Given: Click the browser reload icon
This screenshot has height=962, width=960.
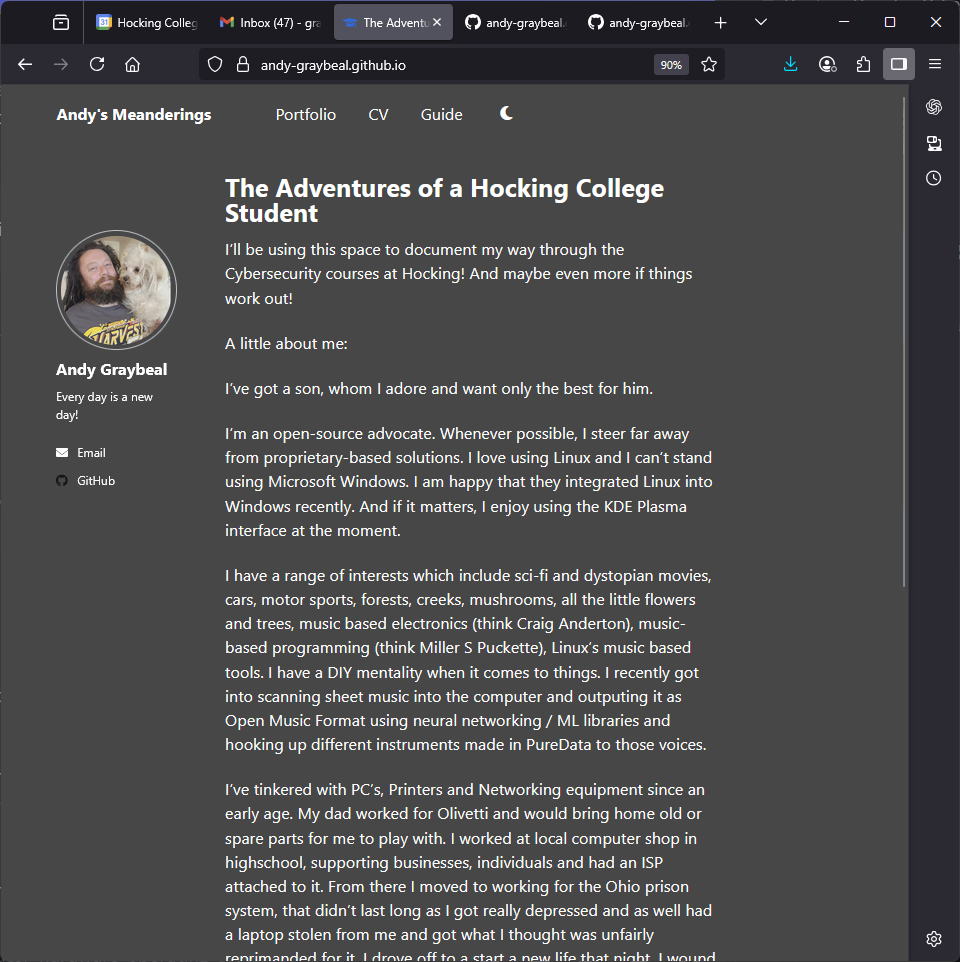Looking at the screenshot, I should pos(97,64).
